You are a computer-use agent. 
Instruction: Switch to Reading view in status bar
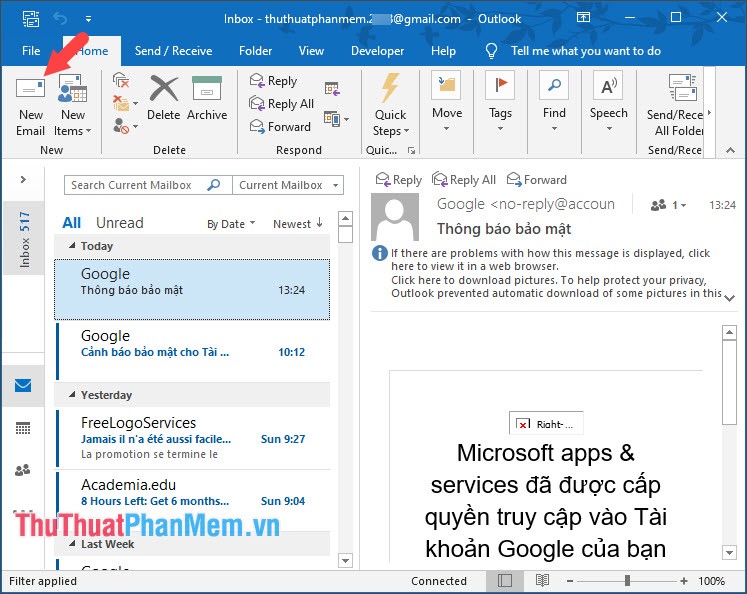[542, 581]
